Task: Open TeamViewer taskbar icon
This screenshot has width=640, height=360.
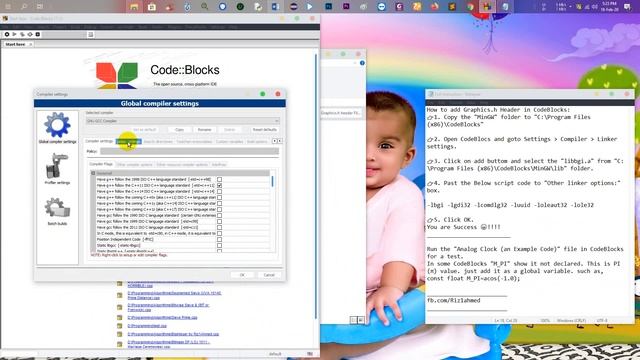Action: [381, 7]
